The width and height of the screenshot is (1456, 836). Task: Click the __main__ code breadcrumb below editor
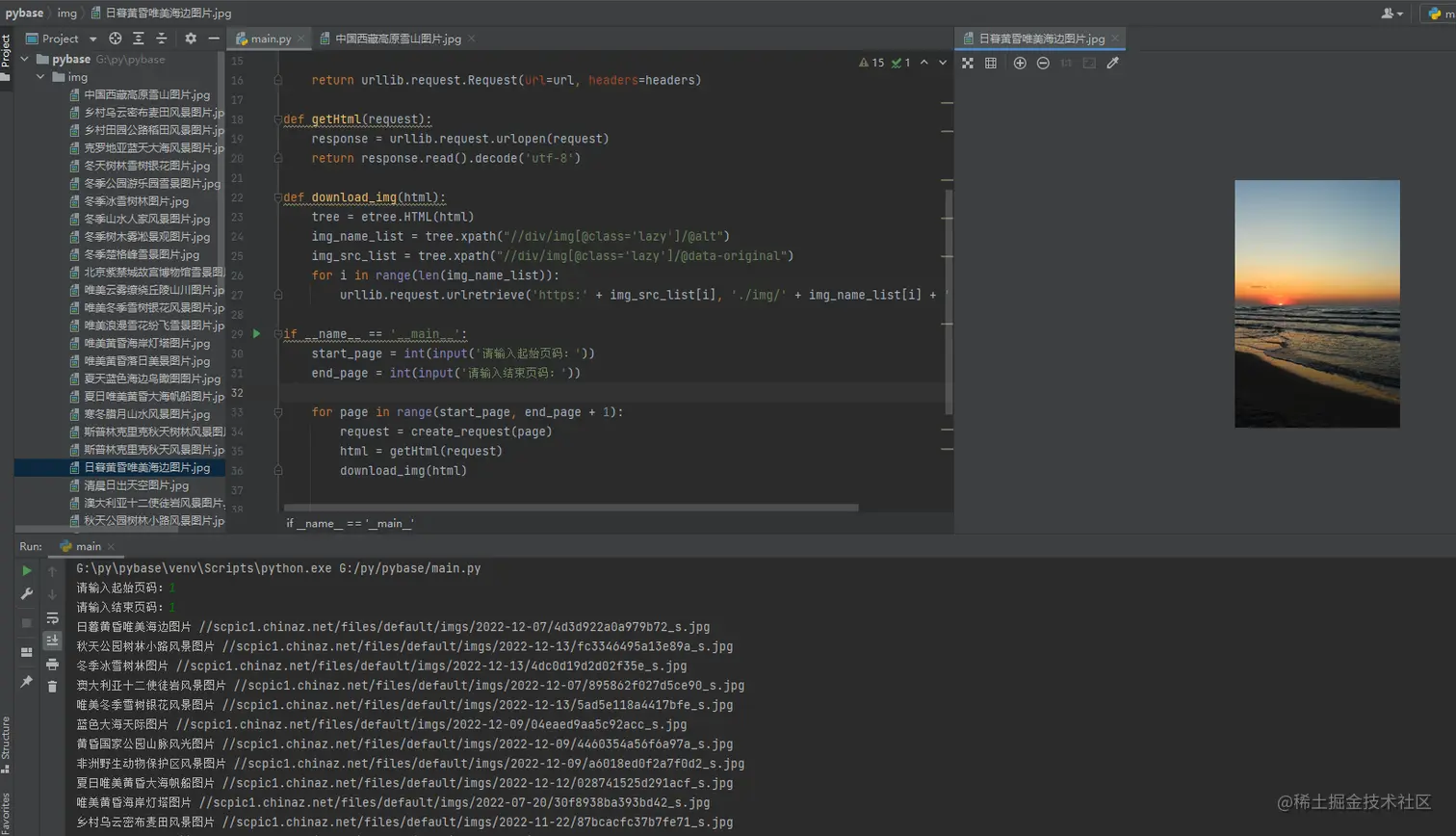350,523
